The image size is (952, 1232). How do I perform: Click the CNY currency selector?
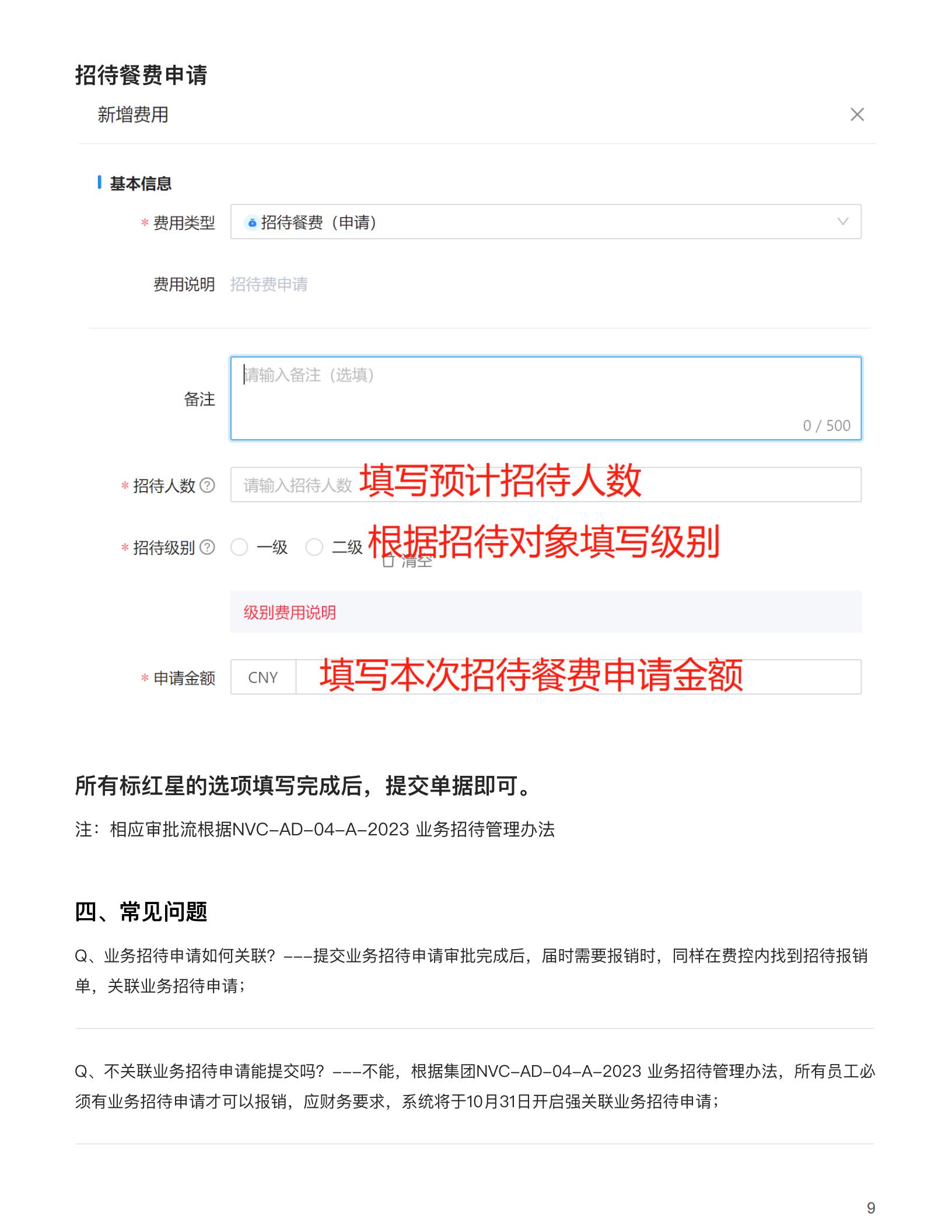(x=263, y=677)
